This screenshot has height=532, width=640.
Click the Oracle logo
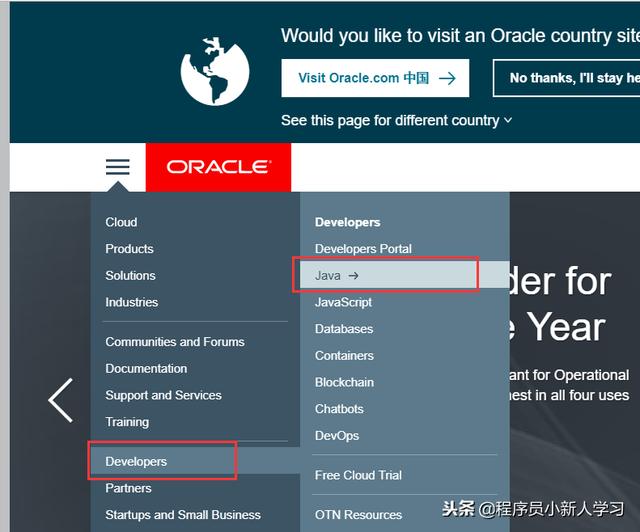click(218, 167)
